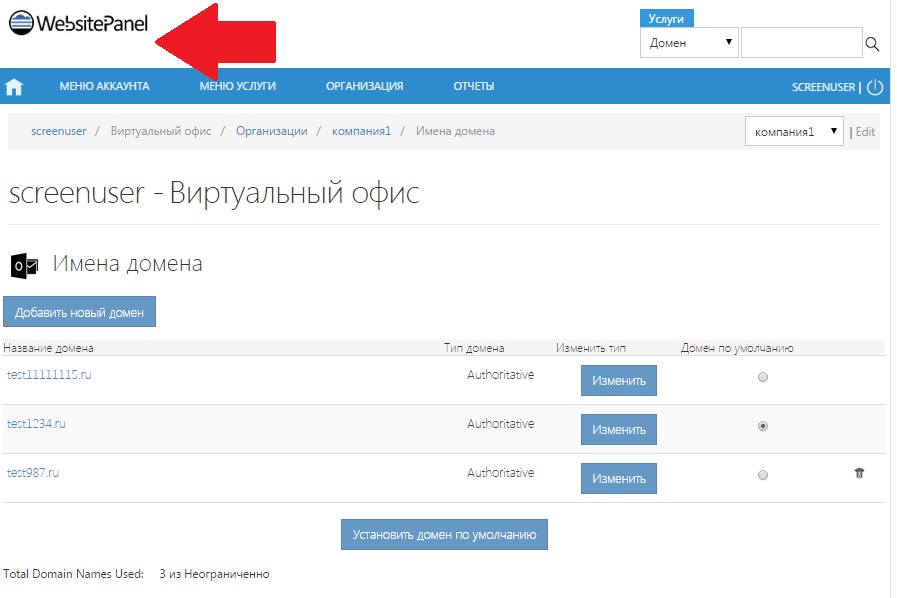This screenshot has height=598, width=897.
Task: Click компания1 breadcrumb link
Action: 362,131
